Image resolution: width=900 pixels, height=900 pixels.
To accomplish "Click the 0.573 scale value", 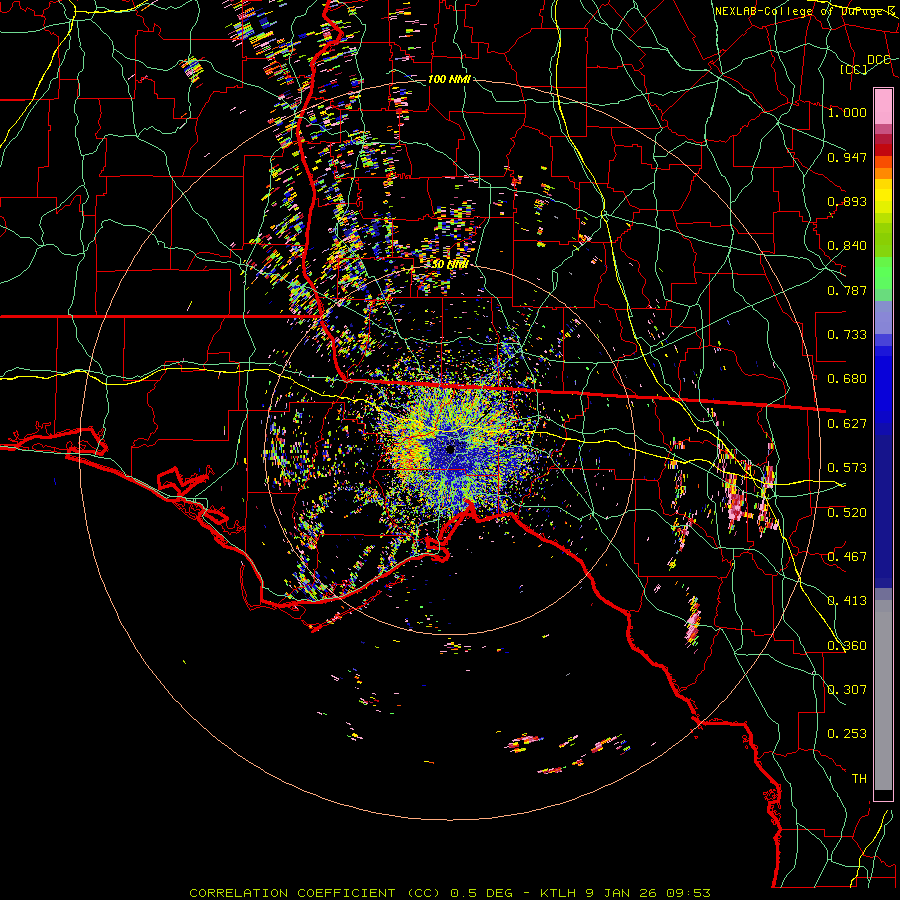I will tap(847, 468).
